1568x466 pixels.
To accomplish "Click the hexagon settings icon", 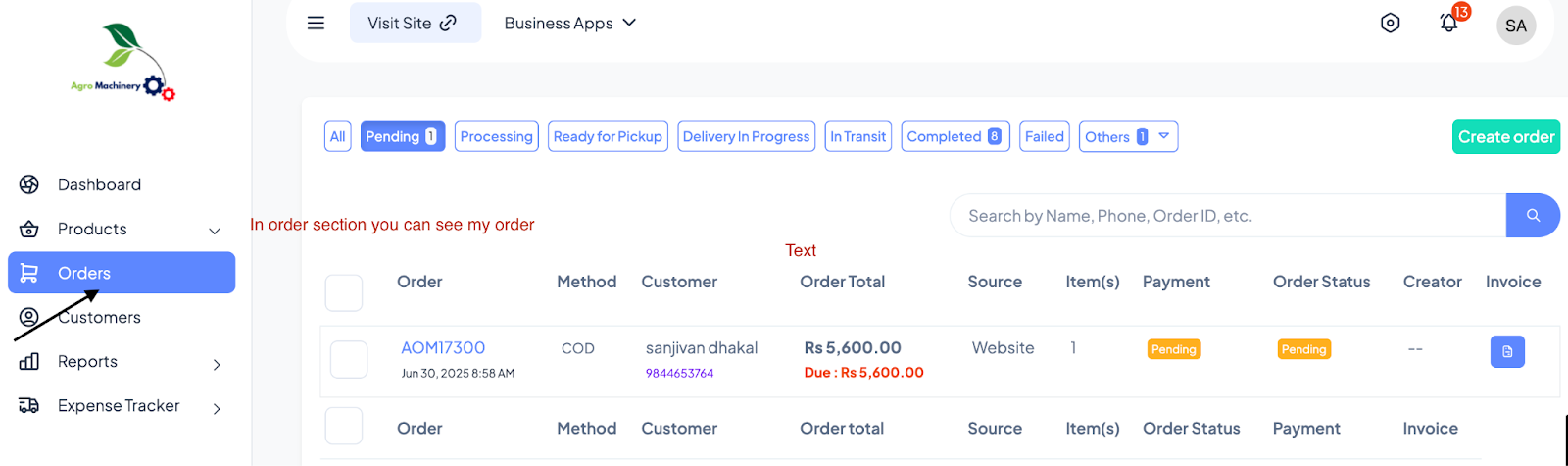I will (x=1390, y=23).
